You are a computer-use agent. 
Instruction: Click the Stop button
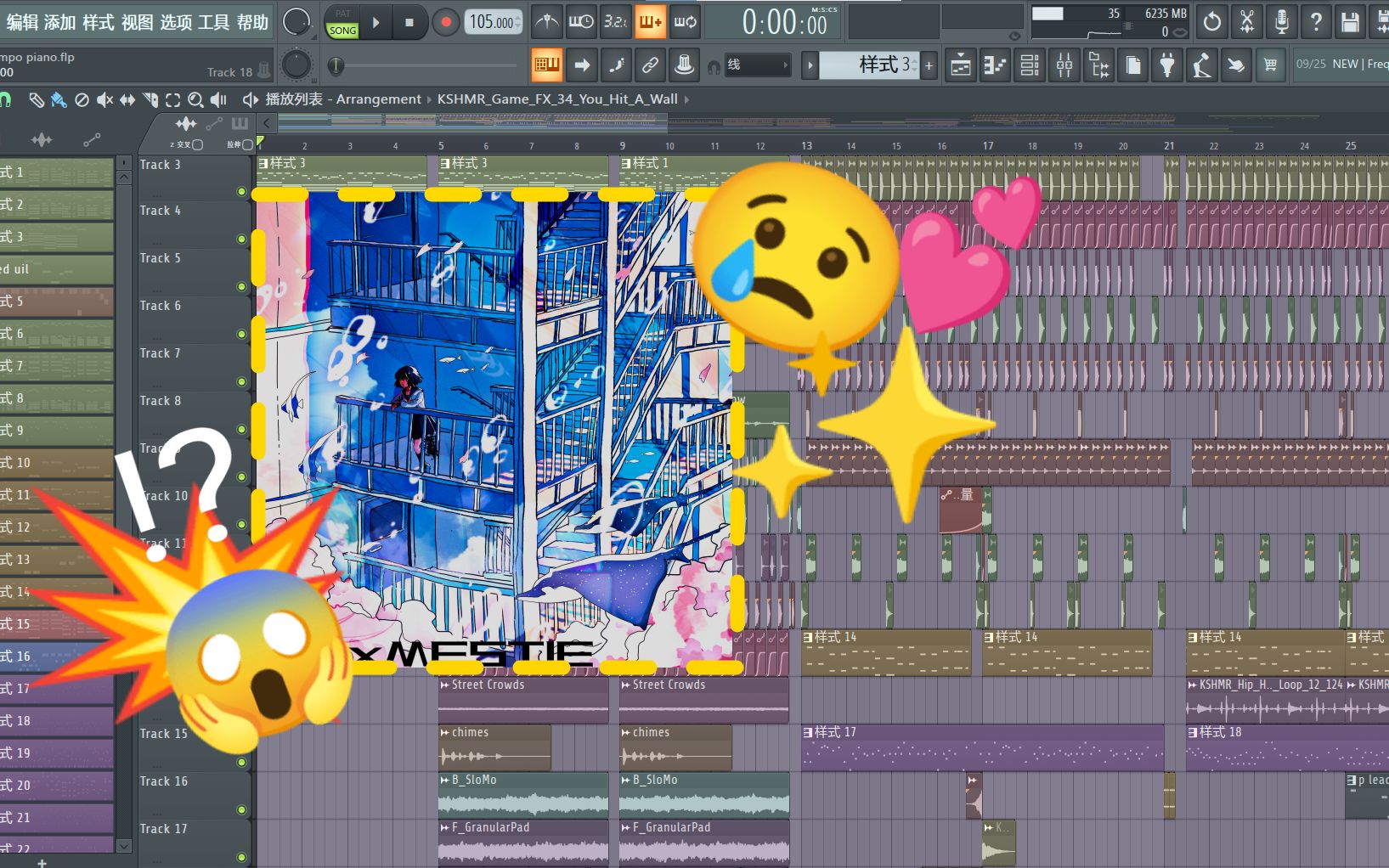tap(409, 22)
